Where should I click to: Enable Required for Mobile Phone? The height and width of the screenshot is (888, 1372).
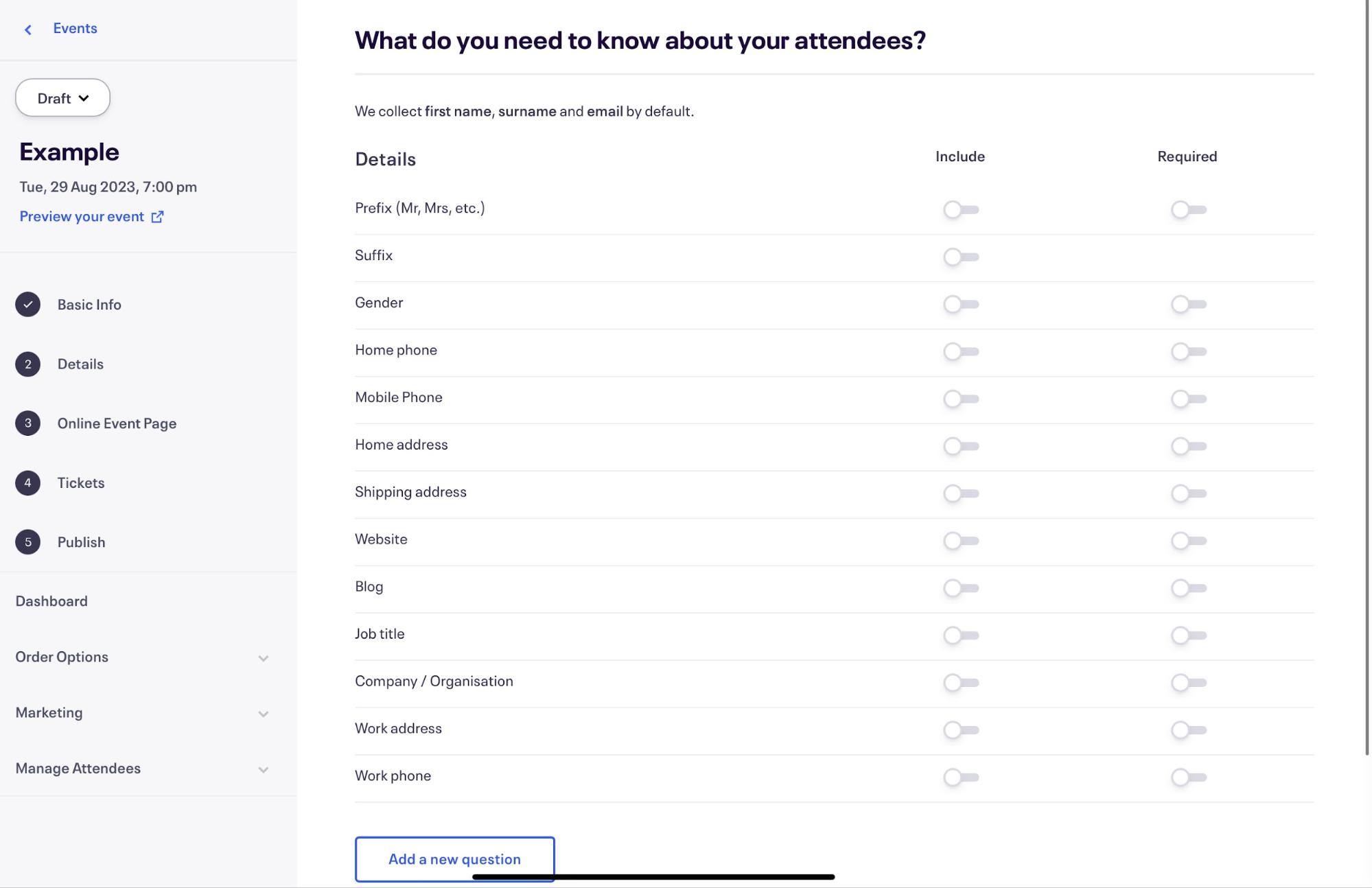click(x=1189, y=399)
